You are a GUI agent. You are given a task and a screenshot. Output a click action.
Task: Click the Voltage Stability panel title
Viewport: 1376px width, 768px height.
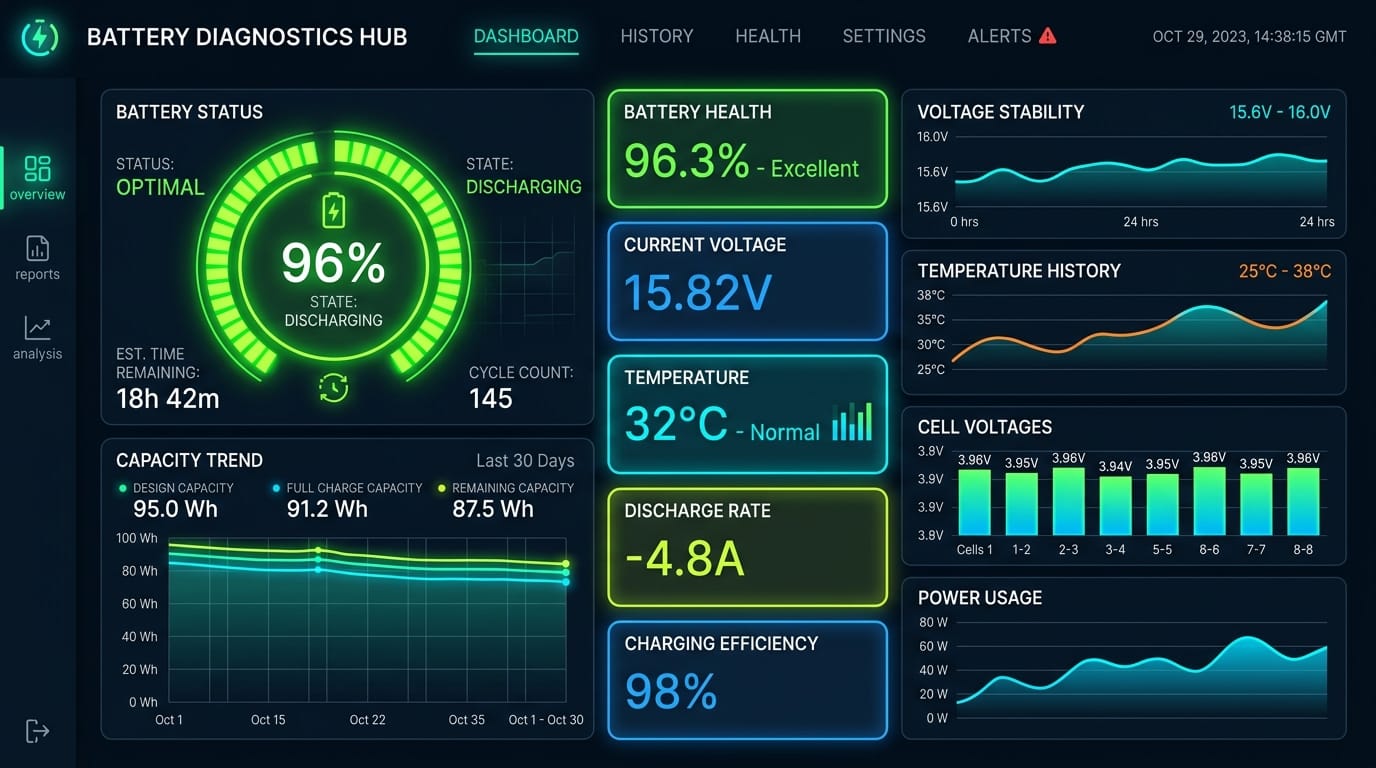coord(1001,112)
